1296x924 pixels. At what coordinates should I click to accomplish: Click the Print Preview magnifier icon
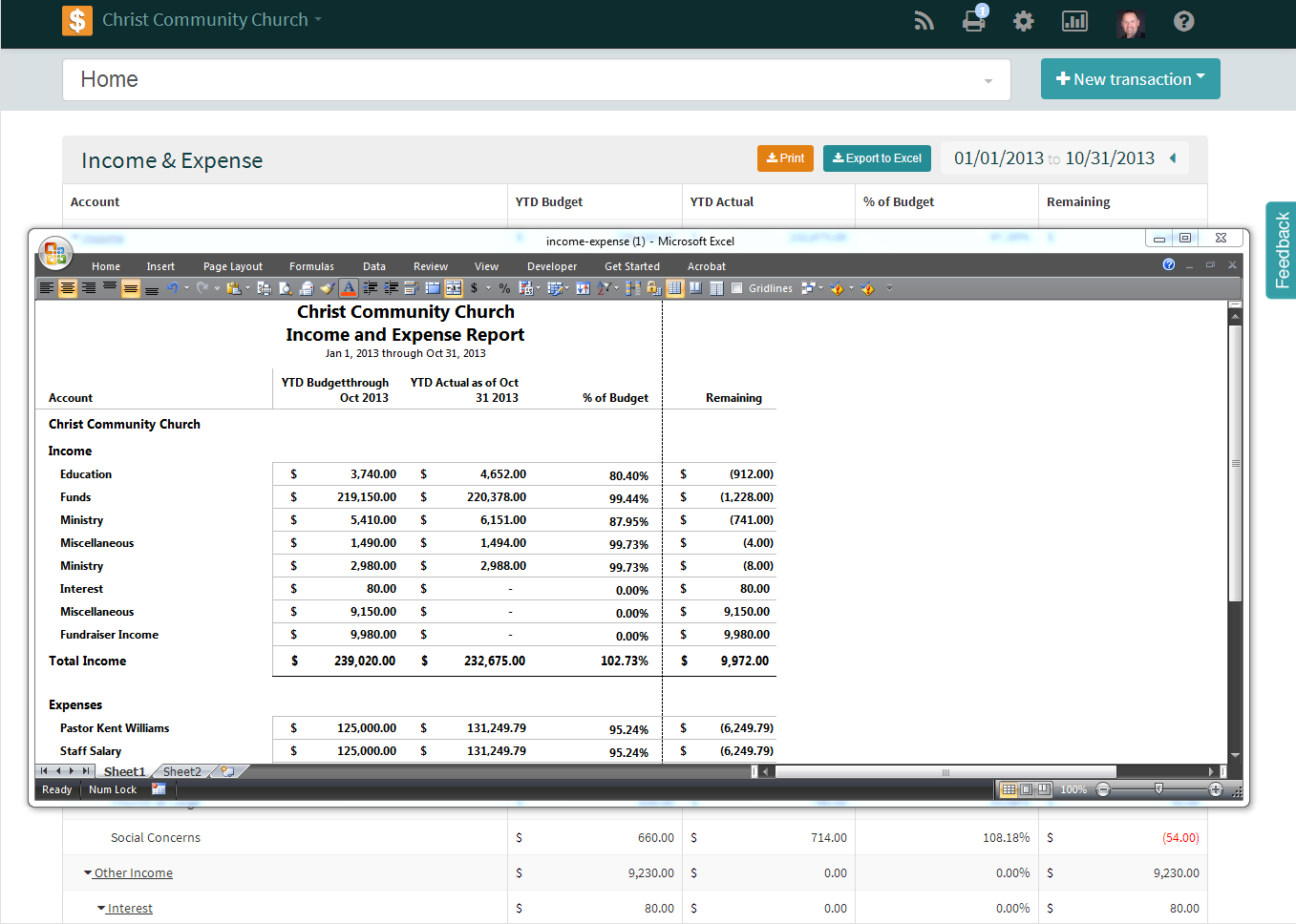click(286, 288)
